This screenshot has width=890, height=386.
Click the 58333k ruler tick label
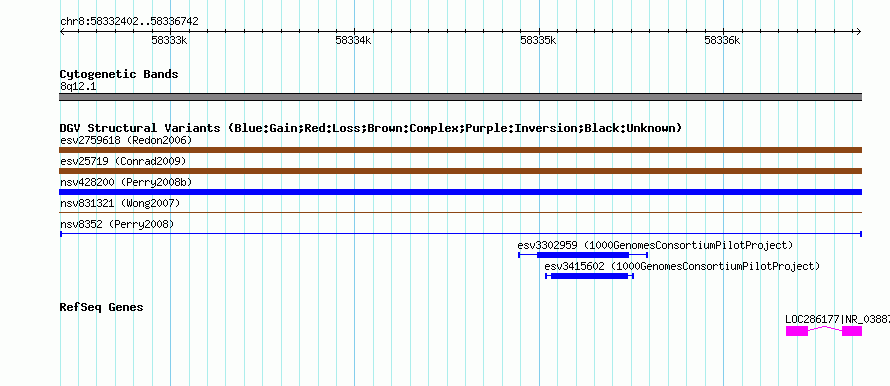169,40
